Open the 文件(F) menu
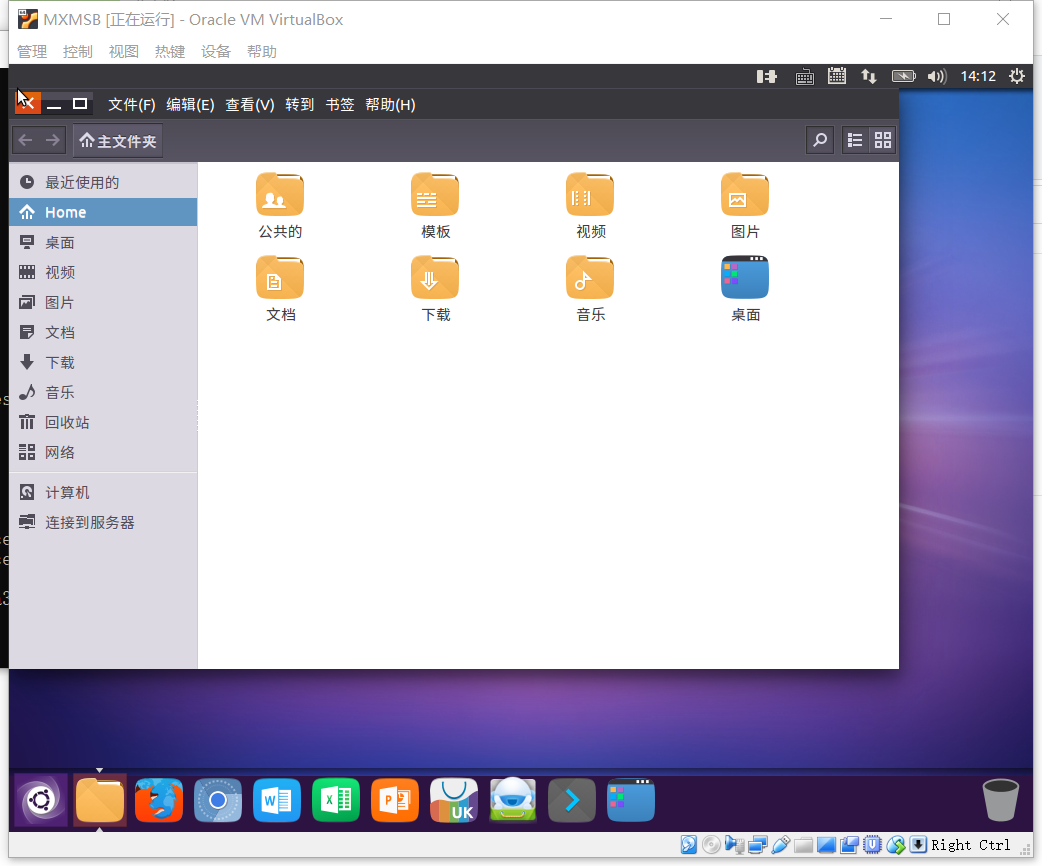 [132, 105]
